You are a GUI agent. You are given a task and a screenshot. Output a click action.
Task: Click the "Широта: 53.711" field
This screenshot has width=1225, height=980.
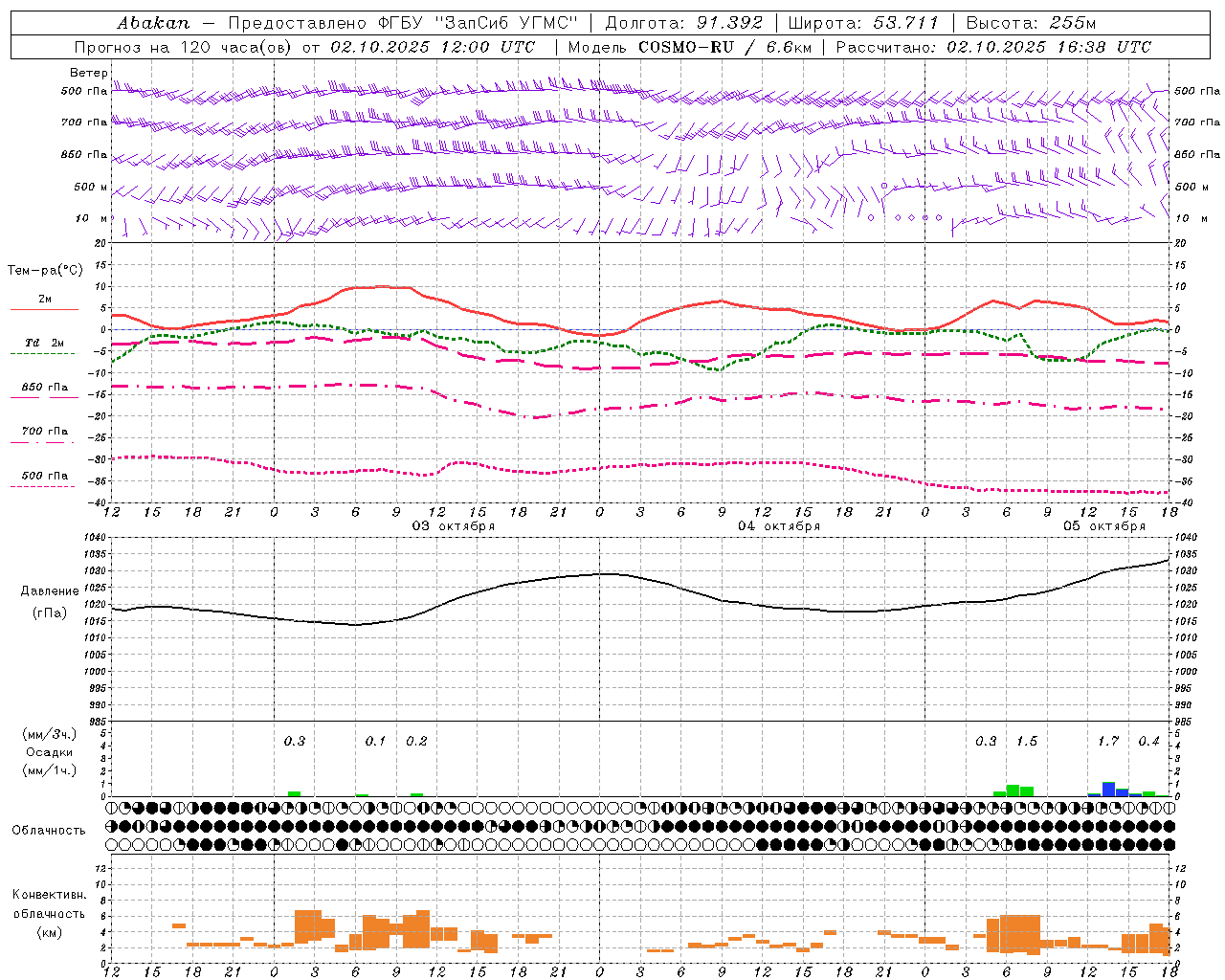pos(863,22)
